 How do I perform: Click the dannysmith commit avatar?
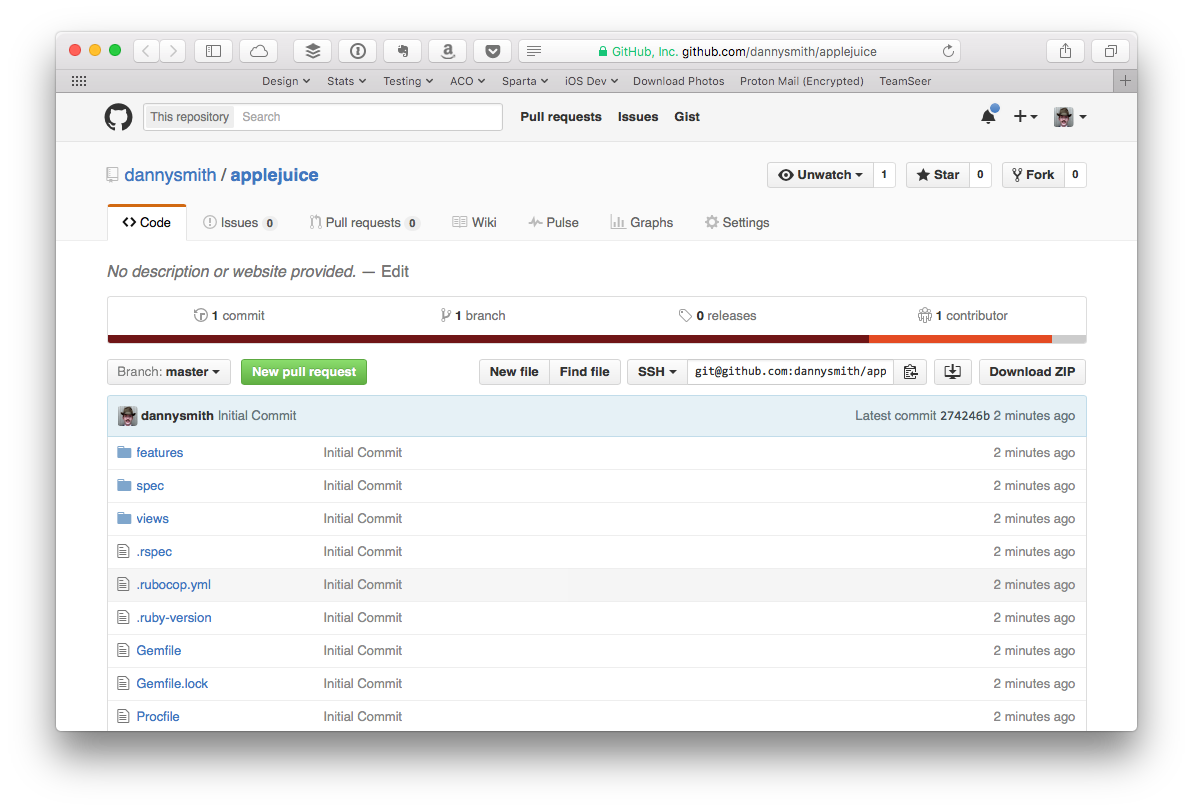click(x=128, y=416)
